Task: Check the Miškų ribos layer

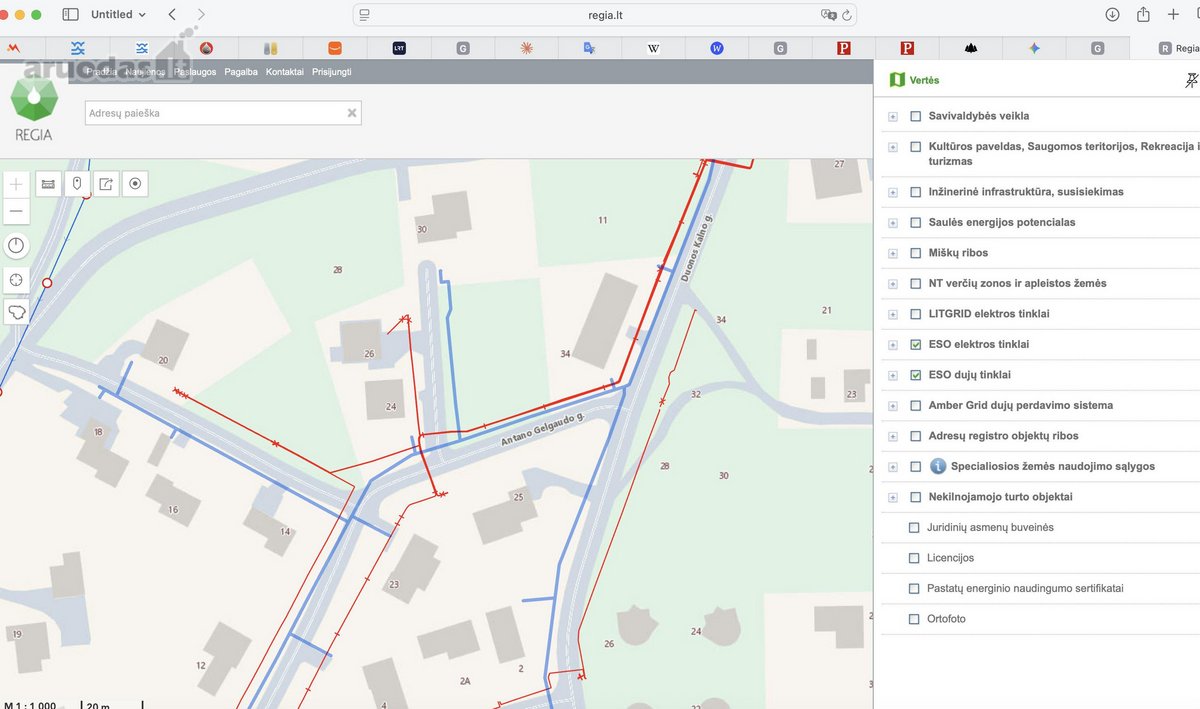Action: click(915, 253)
